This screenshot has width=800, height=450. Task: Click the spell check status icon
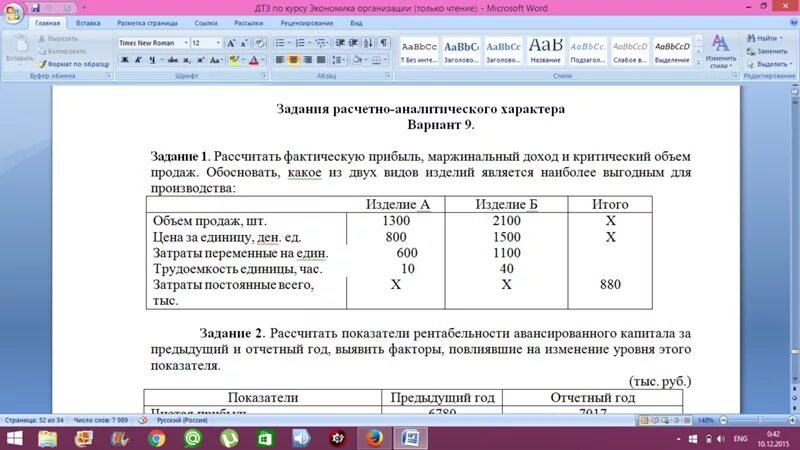143,420
